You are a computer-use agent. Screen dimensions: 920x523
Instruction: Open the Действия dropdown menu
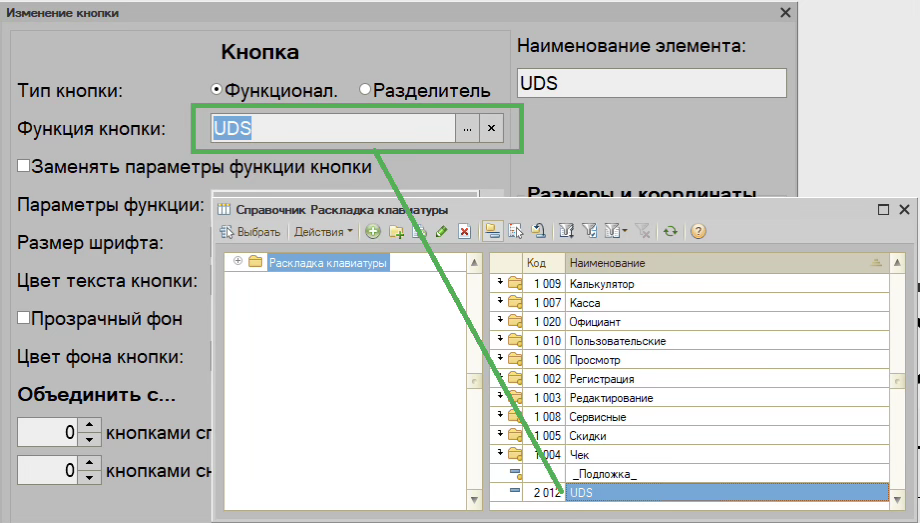(323, 232)
